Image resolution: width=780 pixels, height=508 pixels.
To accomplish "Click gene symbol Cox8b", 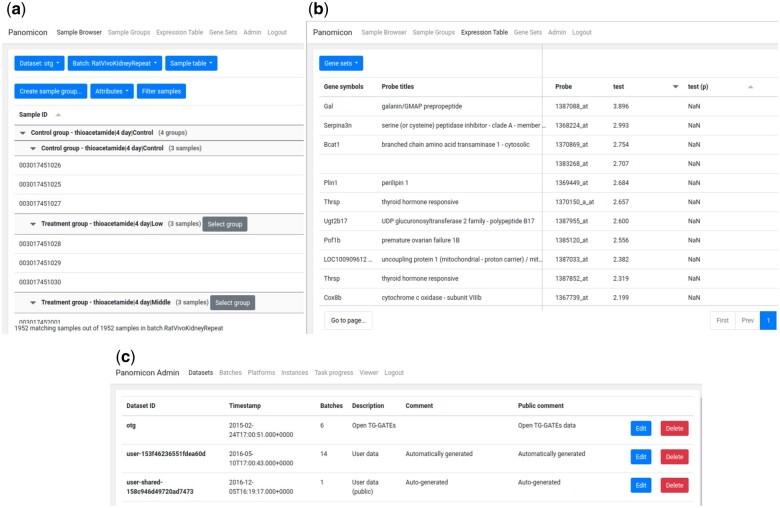I will pos(332,298).
